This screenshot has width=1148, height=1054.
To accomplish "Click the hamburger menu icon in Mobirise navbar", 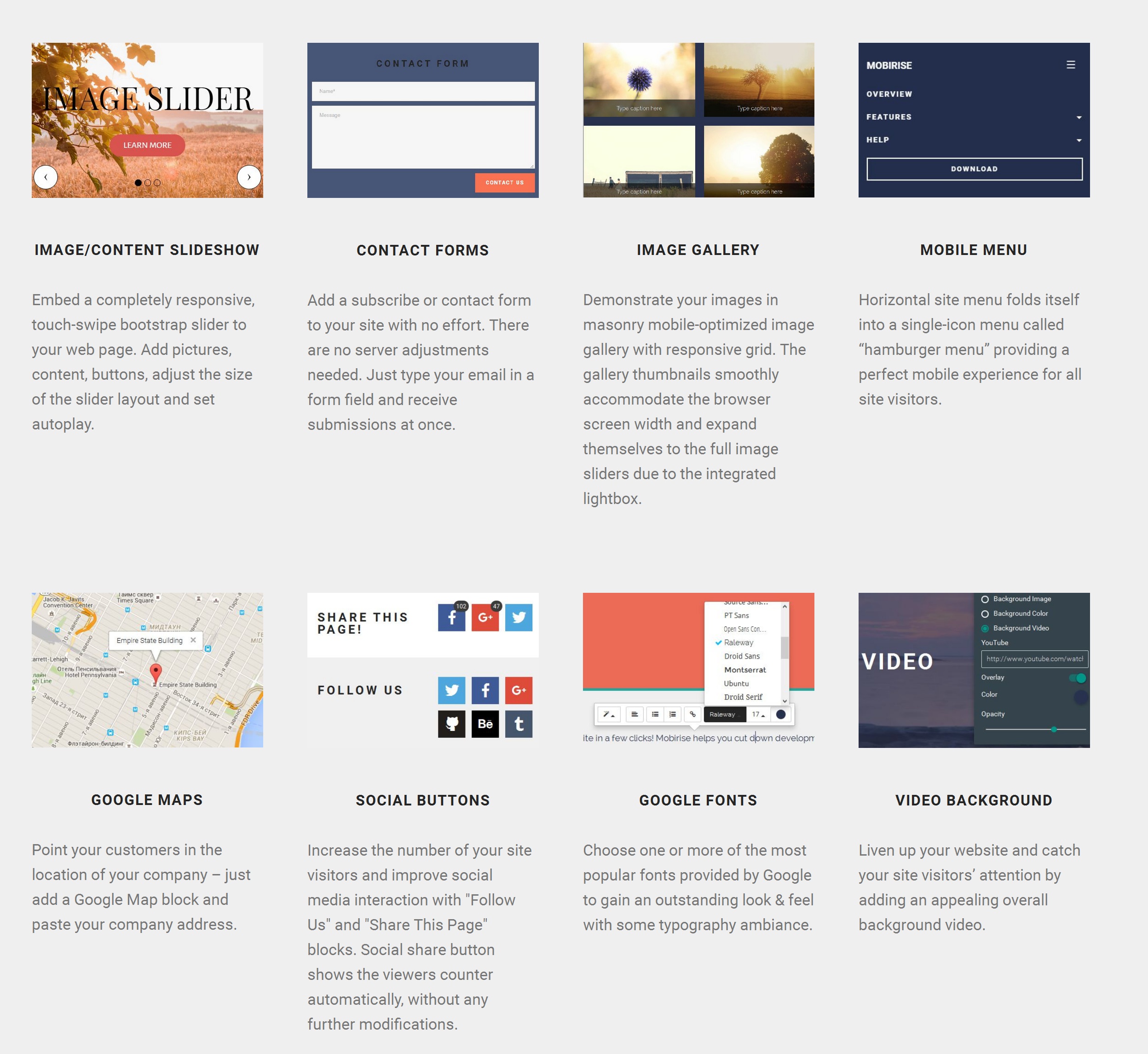I will click(x=1071, y=65).
